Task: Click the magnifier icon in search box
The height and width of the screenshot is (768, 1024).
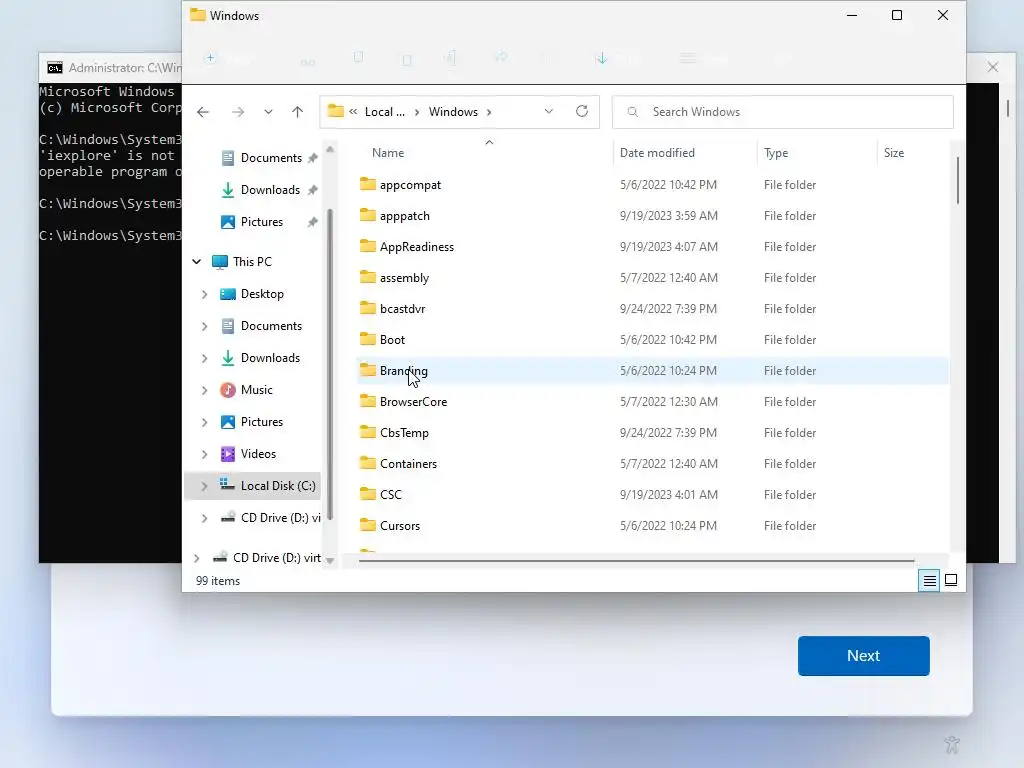Action: pos(632,112)
